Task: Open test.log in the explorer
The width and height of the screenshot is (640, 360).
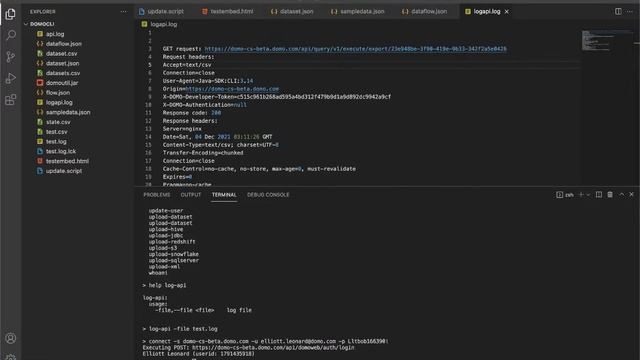Action: tap(56, 142)
